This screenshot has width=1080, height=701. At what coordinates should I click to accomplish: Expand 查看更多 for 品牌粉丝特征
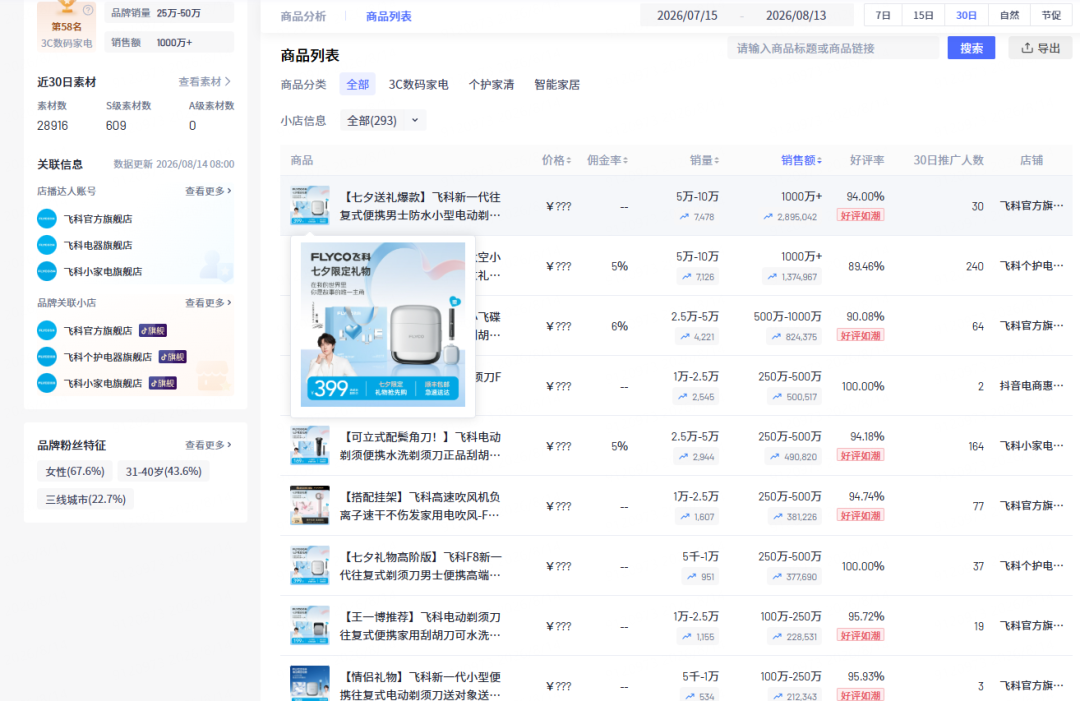pyautogui.click(x=208, y=446)
